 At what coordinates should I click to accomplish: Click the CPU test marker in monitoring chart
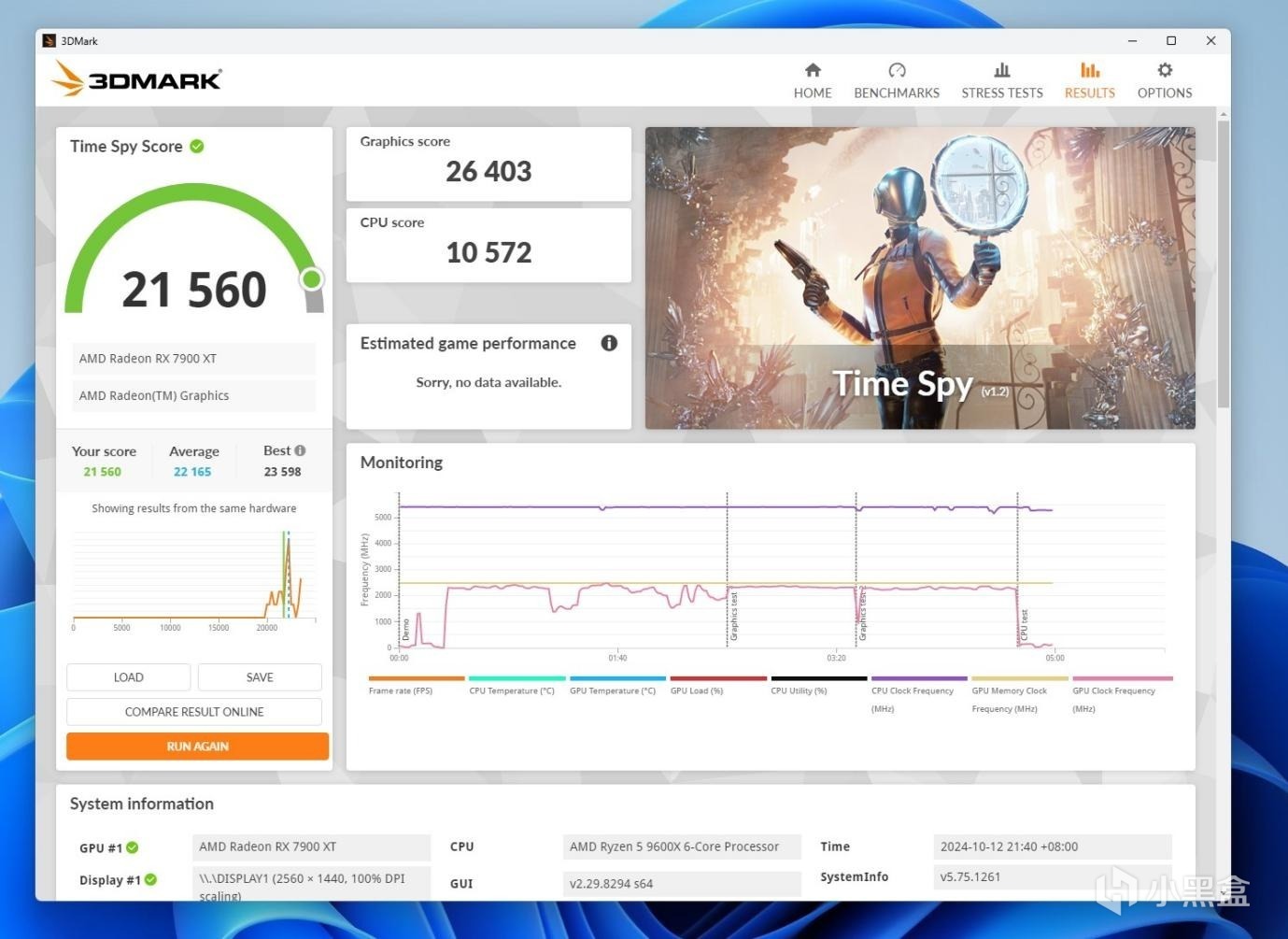click(1025, 624)
